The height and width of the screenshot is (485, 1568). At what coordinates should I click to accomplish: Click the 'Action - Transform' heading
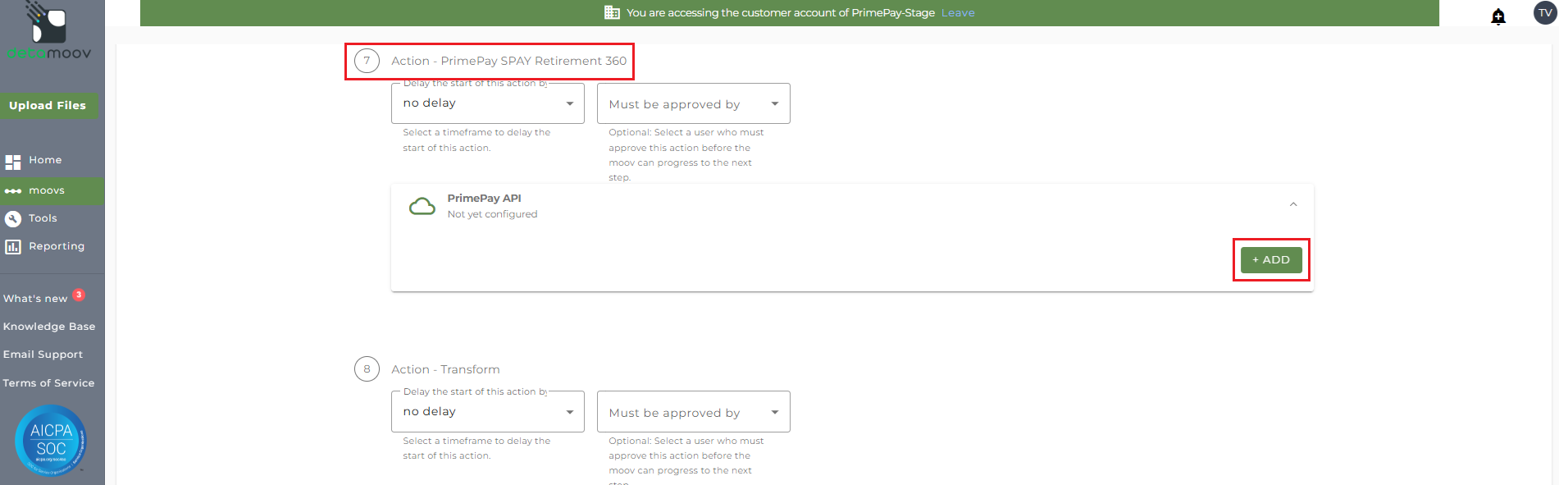click(x=445, y=369)
